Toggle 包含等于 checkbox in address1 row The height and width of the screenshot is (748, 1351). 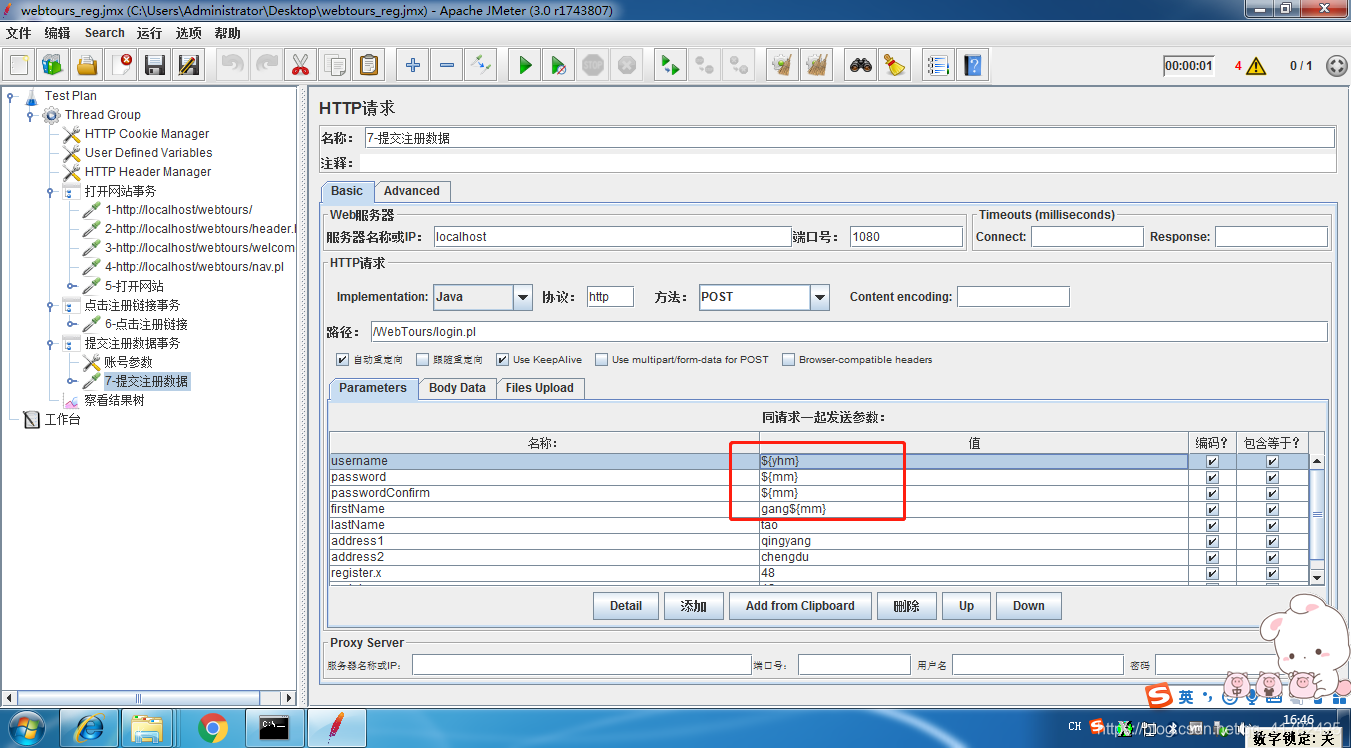click(1272, 542)
